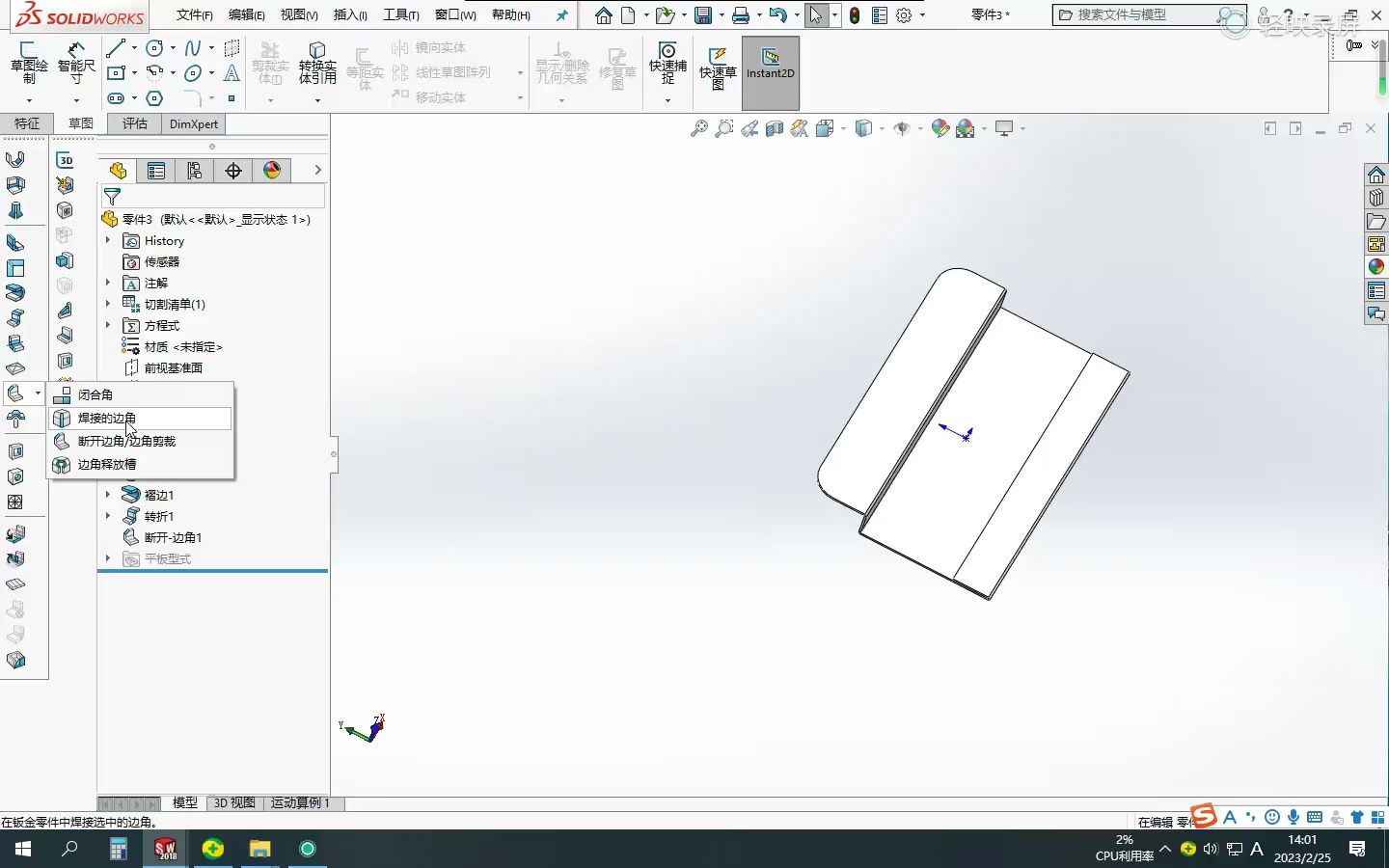Toggle the Hide/Show Items eye icon
This screenshot has width=1389, height=868.
902,128
